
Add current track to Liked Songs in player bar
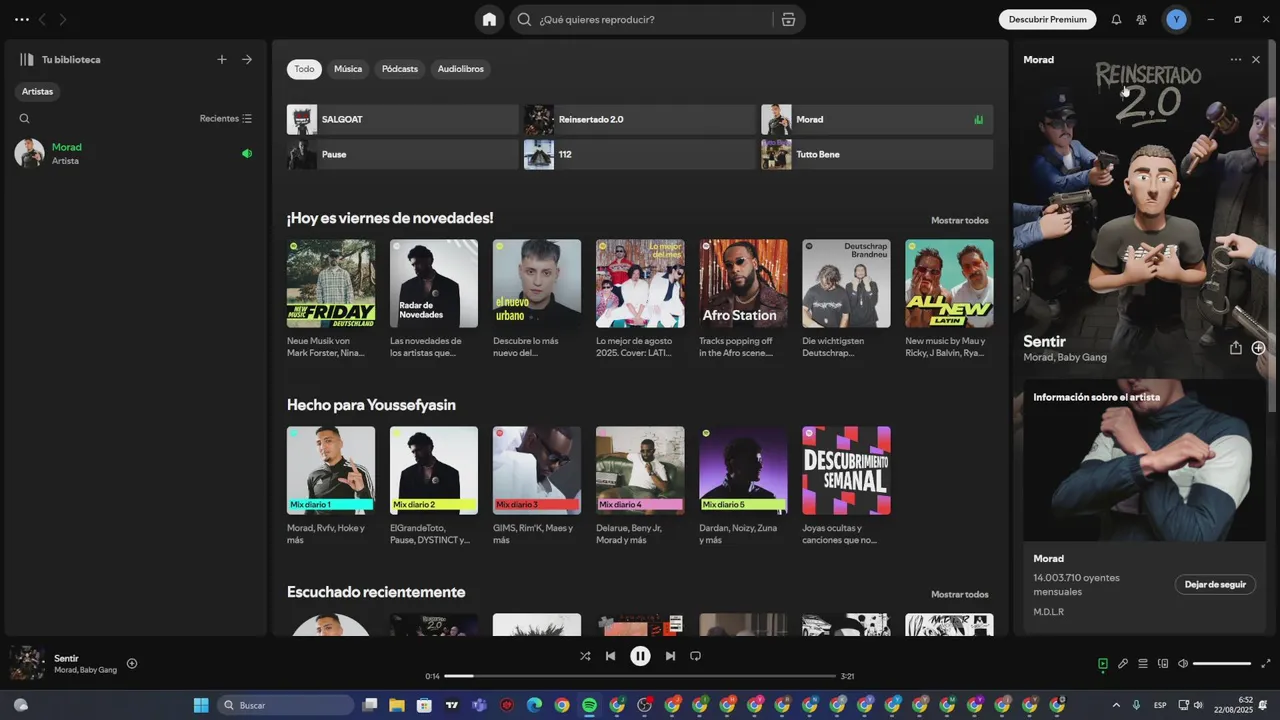pos(132,663)
